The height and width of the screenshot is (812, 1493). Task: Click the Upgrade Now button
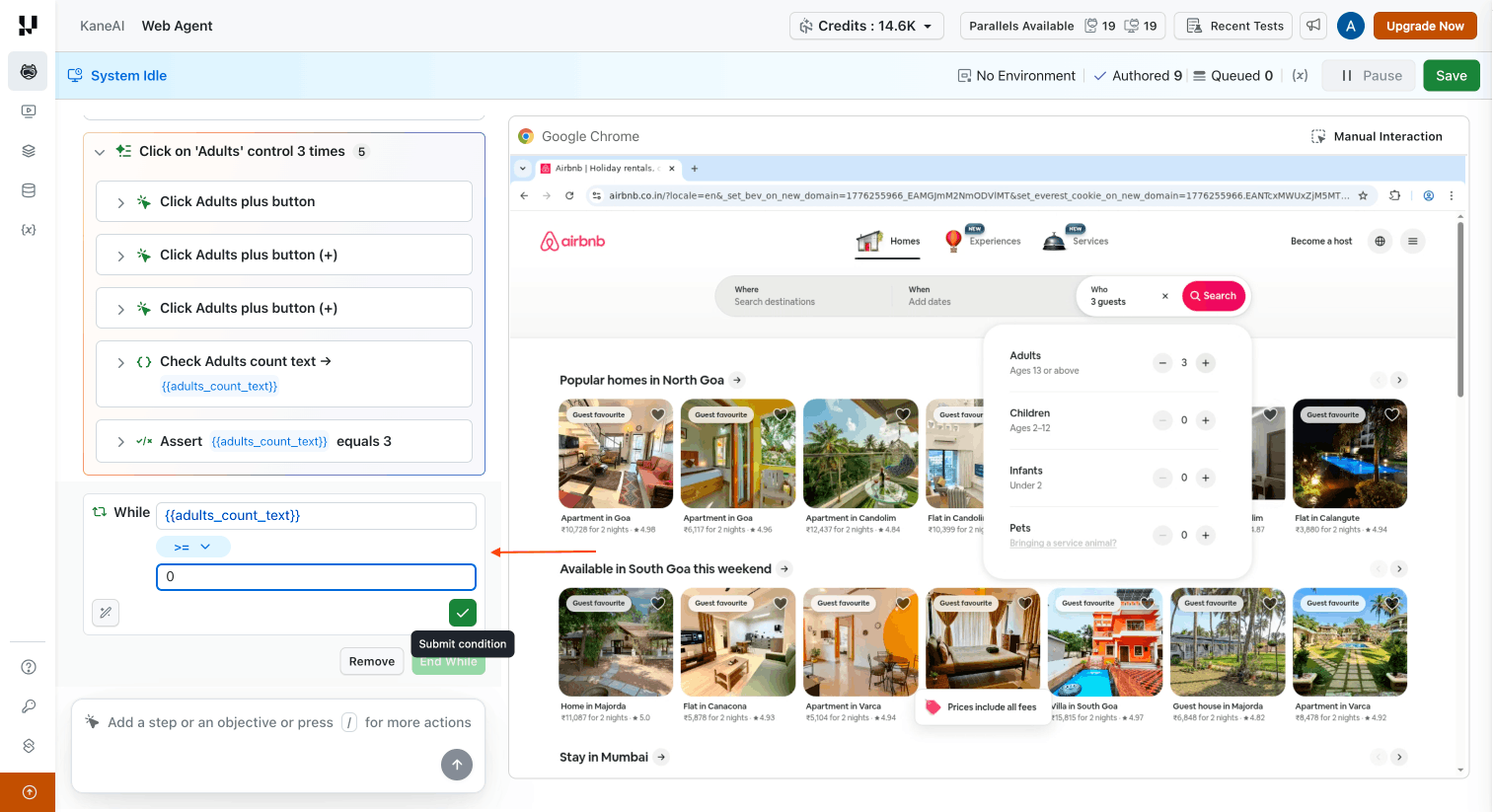click(1424, 26)
